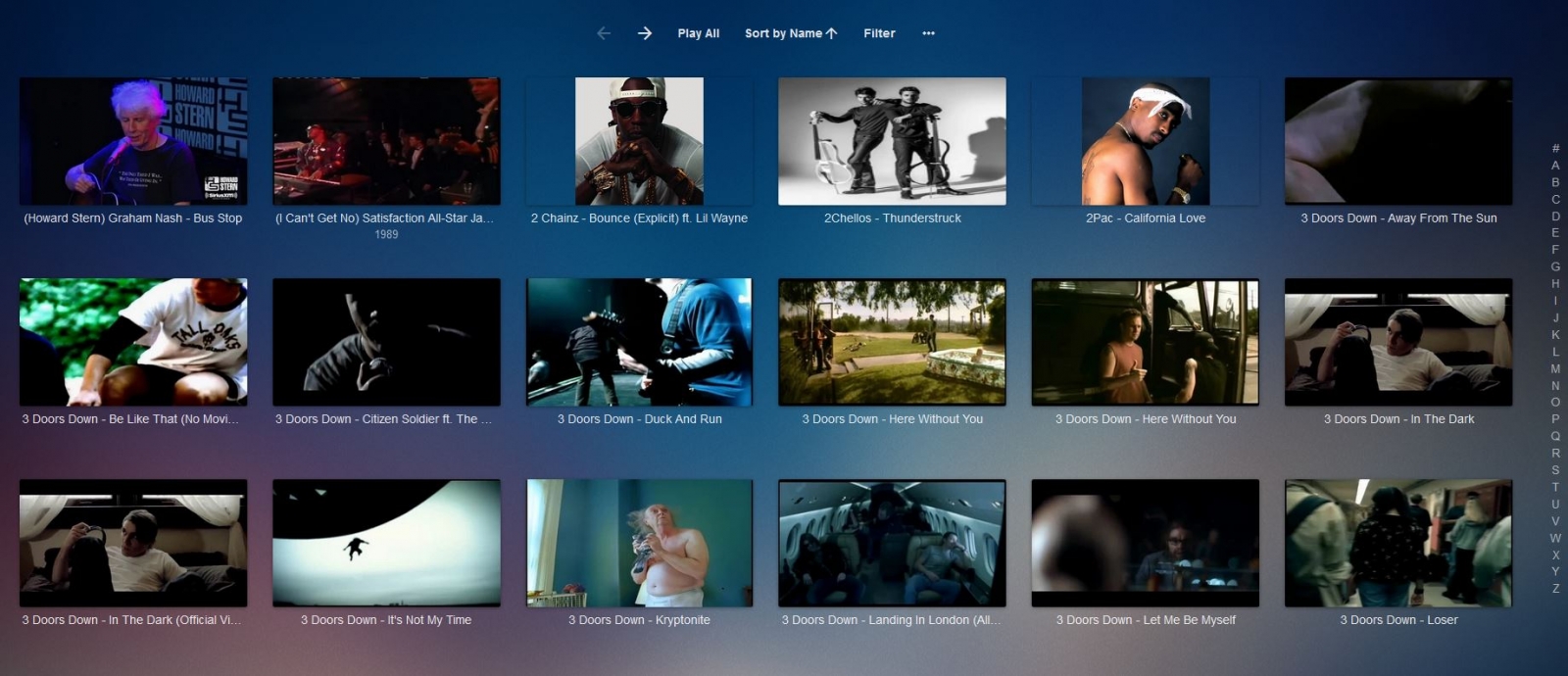Image resolution: width=1568 pixels, height=676 pixels.
Task: Open the three-dot more options menu
Action: [x=928, y=33]
